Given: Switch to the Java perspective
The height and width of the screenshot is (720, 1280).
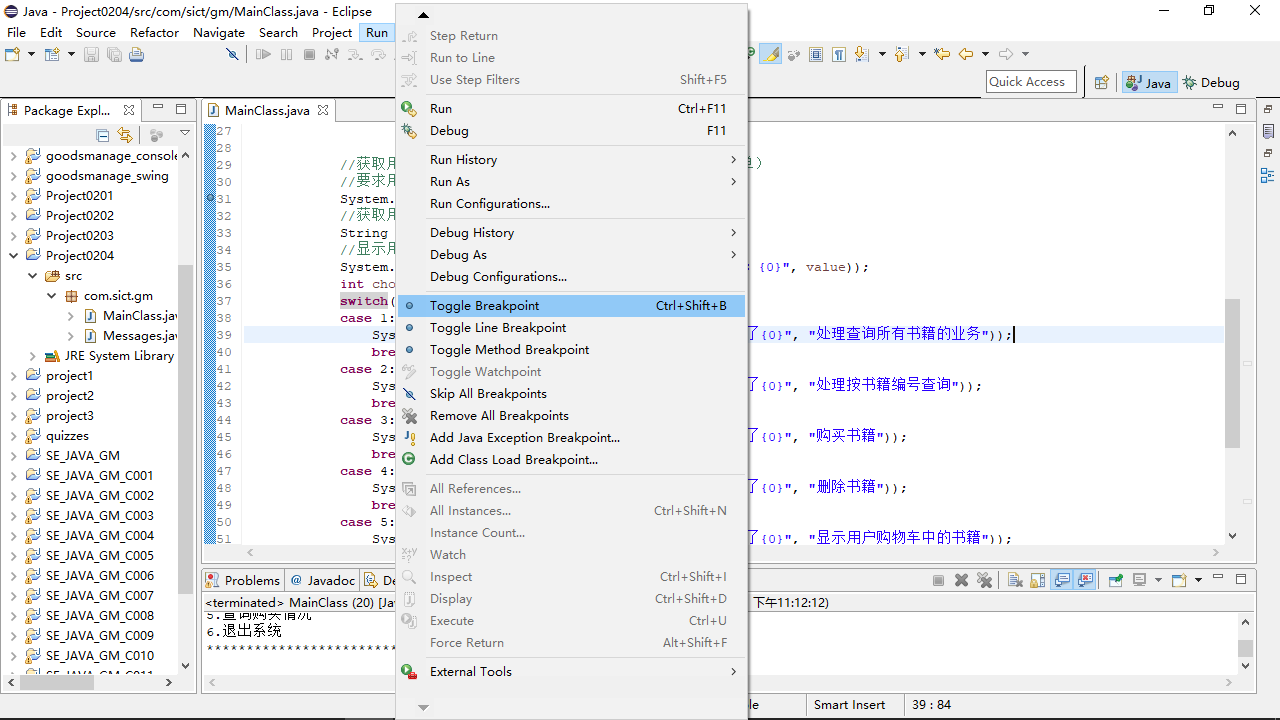Looking at the screenshot, I should [1149, 83].
